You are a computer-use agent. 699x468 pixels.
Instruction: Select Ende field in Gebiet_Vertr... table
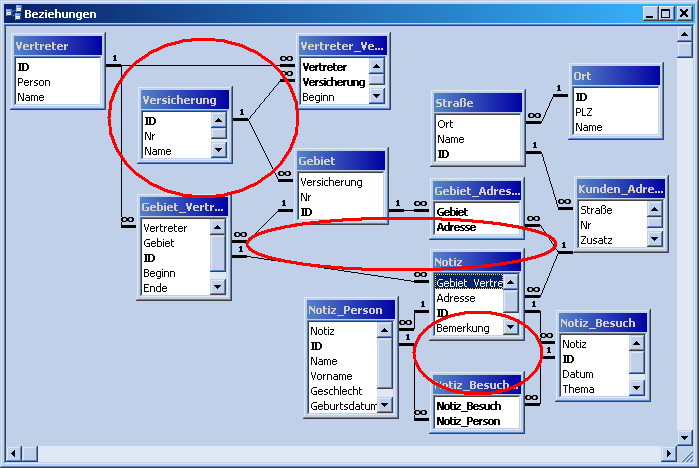coord(157,288)
